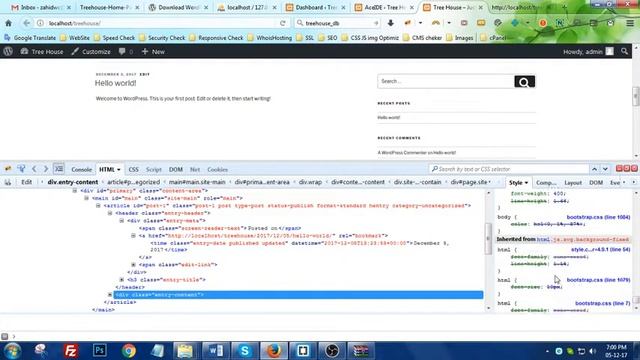
Task: Switch to the Script tab in Firebug
Action: point(153,169)
